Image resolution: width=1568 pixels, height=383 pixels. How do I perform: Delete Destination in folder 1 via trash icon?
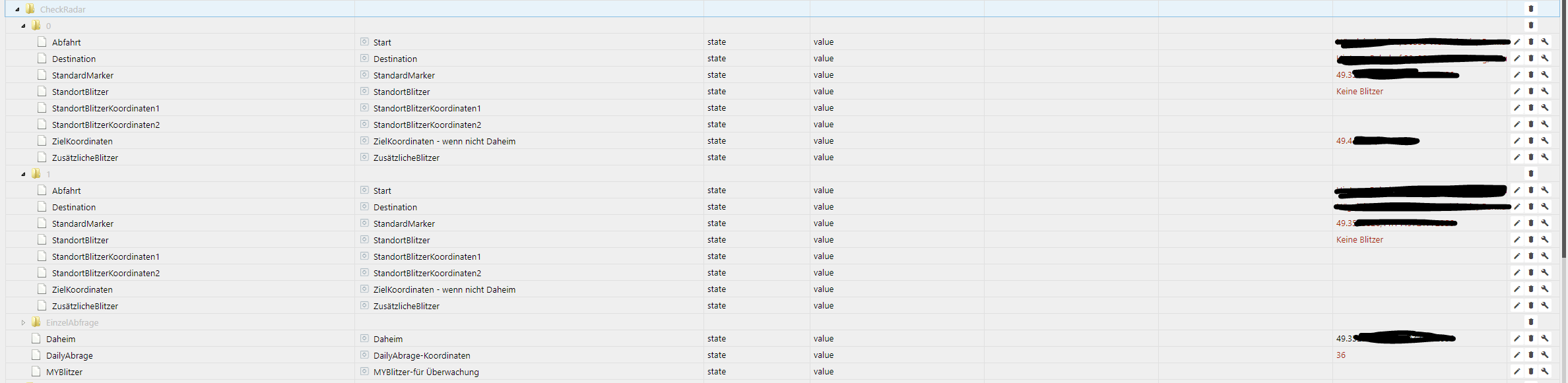(1531, 206)
